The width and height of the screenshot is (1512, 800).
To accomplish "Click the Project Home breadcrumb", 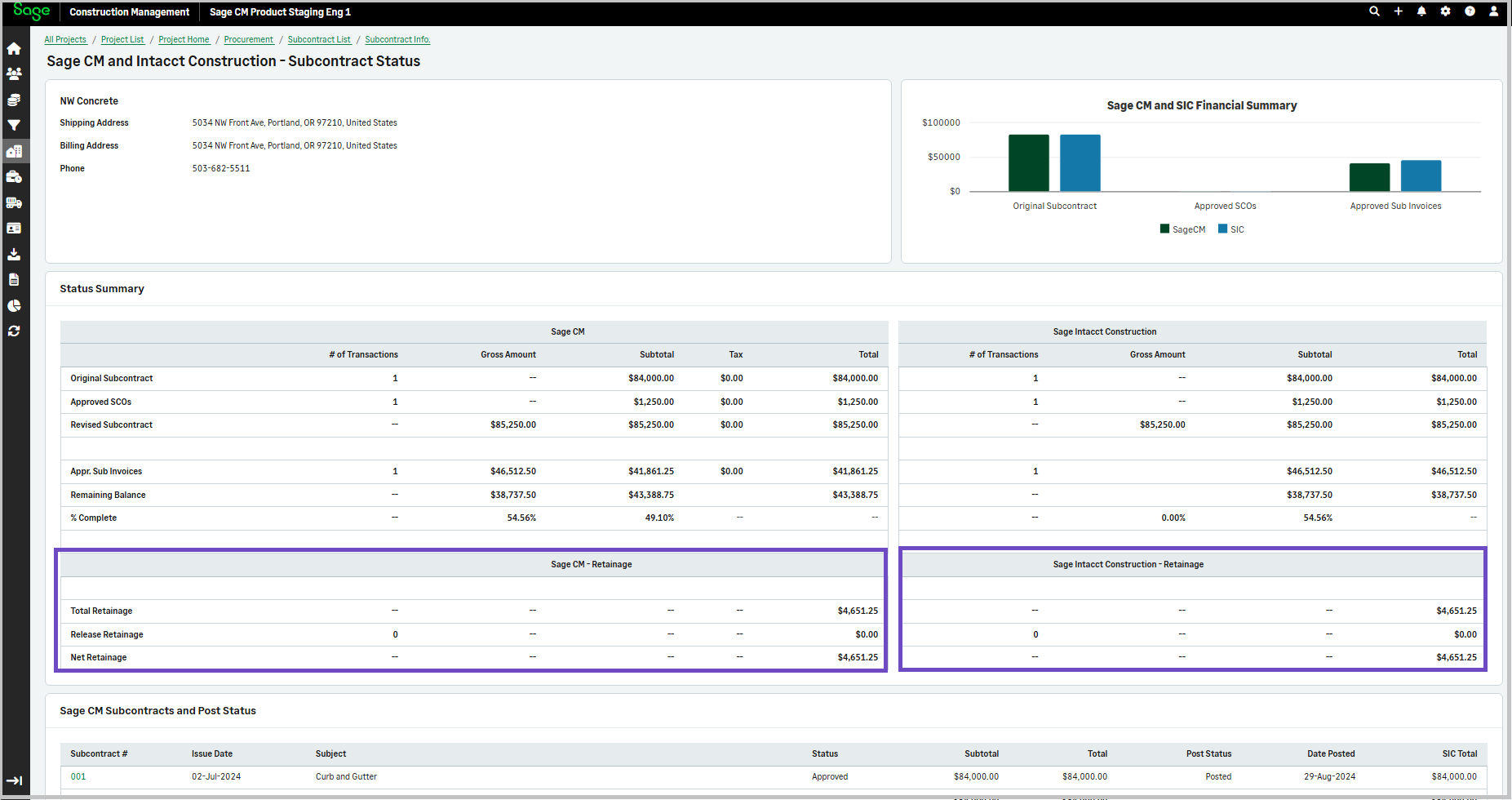I will [x=184, y=40].
